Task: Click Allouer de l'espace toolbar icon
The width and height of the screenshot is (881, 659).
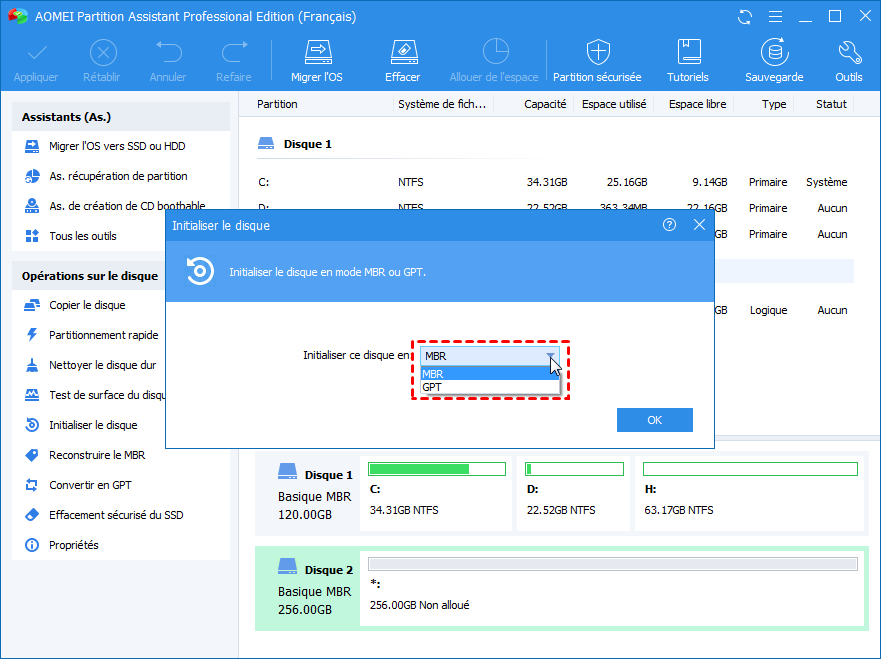Action: point(495,52)
